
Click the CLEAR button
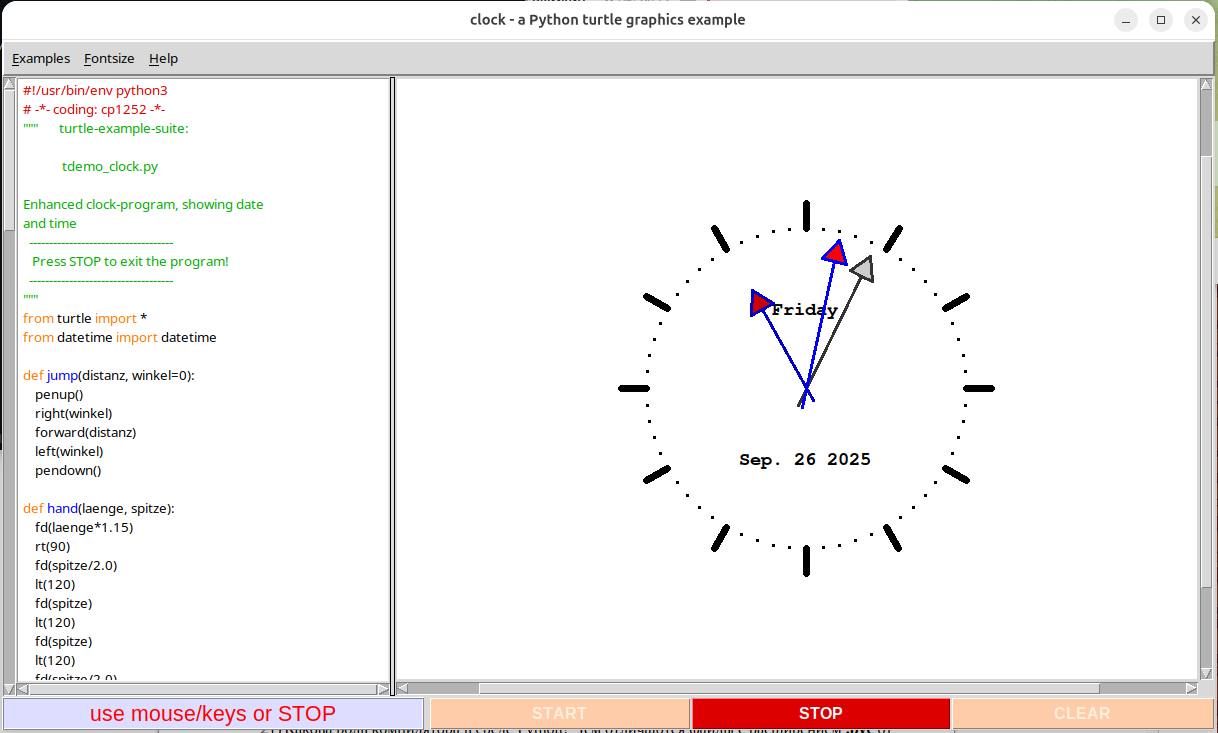pyautogui.click(x=1082, y=713)
